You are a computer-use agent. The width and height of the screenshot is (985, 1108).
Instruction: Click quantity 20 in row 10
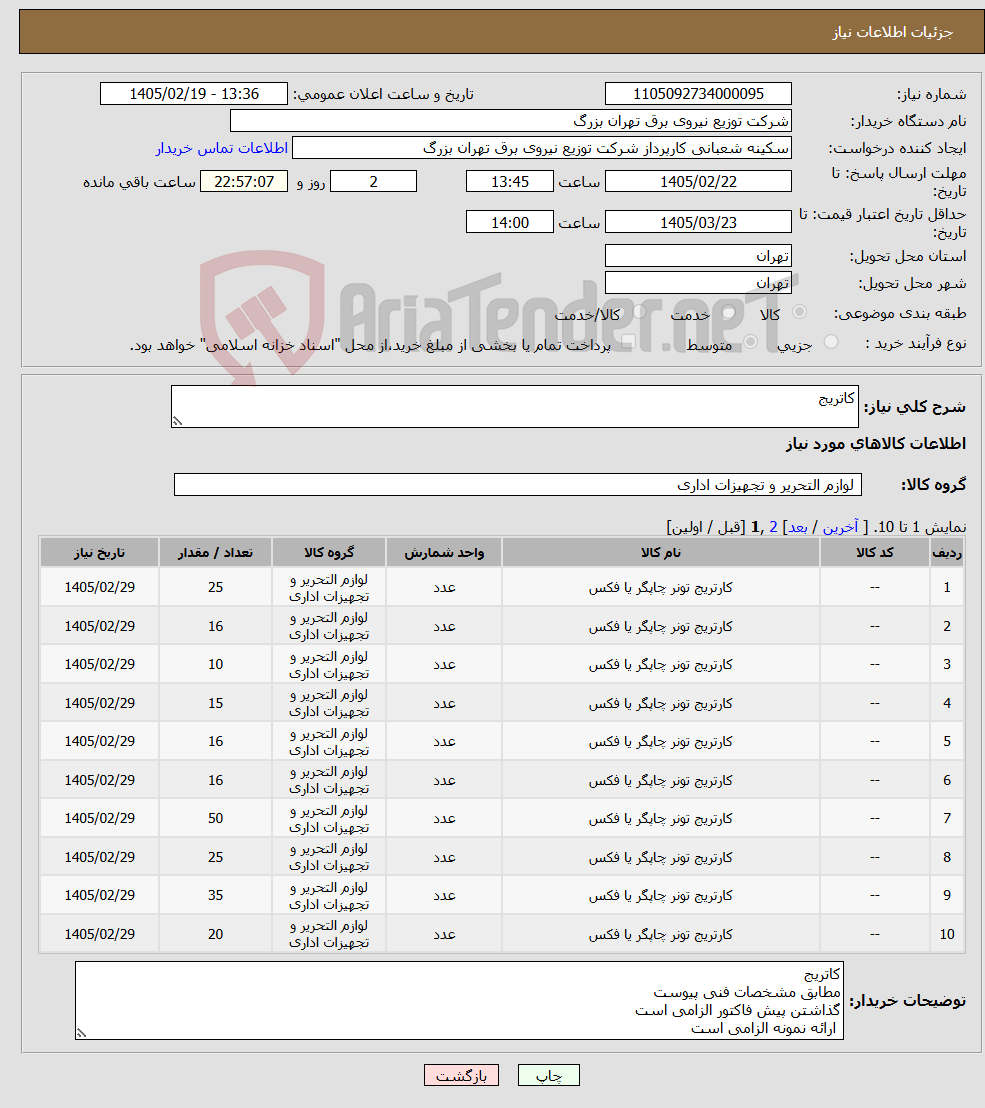click(x=216, y=934)
